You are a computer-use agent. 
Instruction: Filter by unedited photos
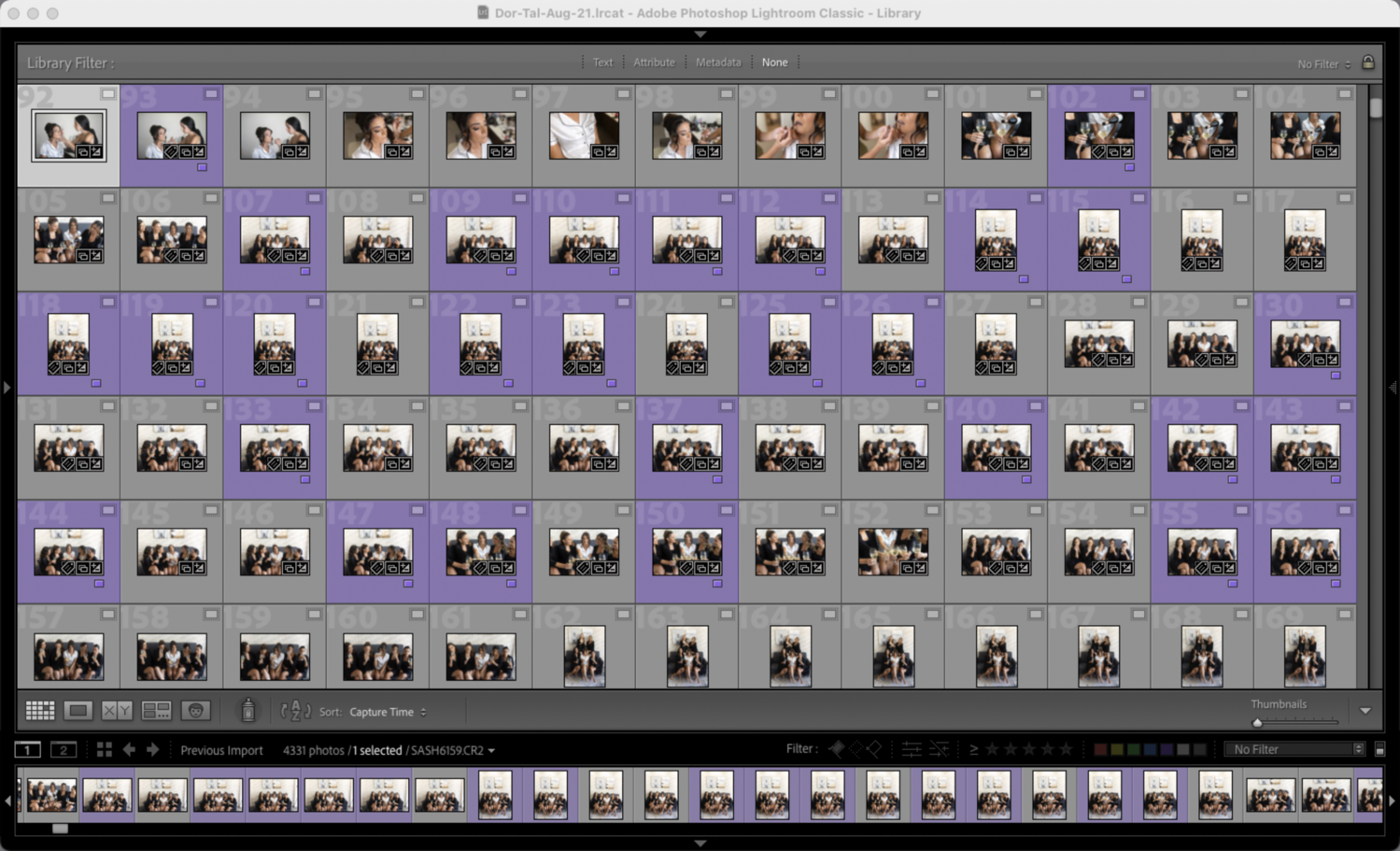click(x=940, y=749)
